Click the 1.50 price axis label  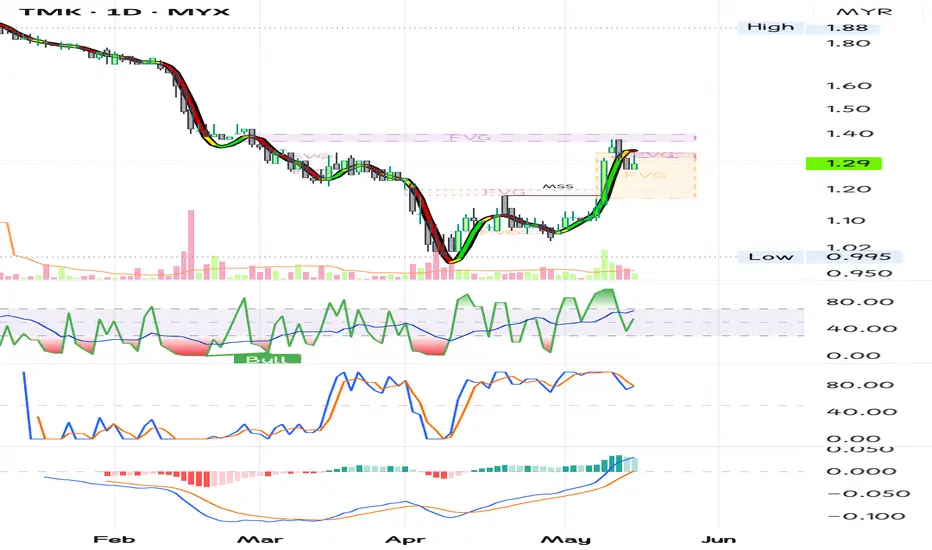point(848,109)
